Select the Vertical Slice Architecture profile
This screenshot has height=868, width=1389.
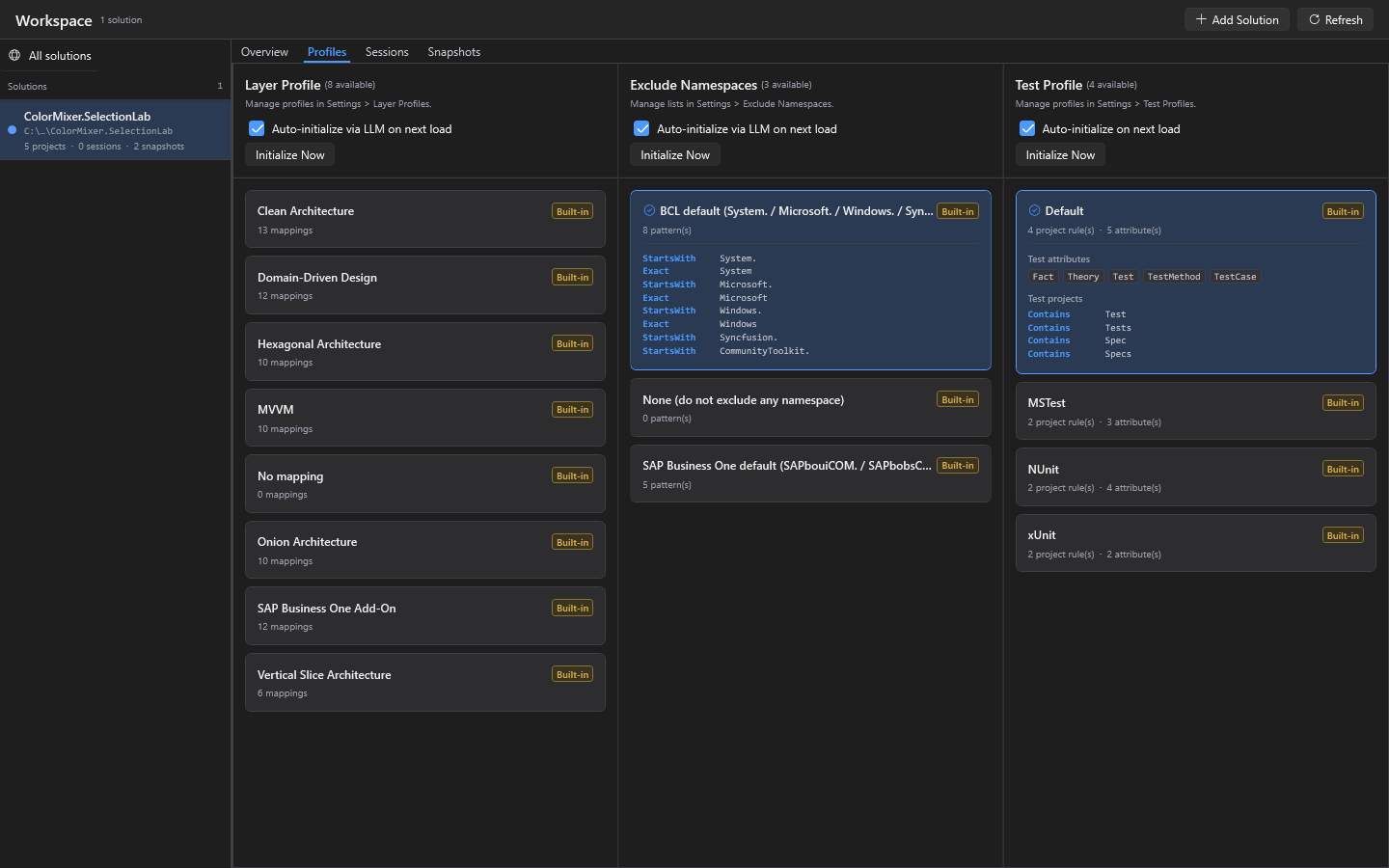[x=424, y=683]
